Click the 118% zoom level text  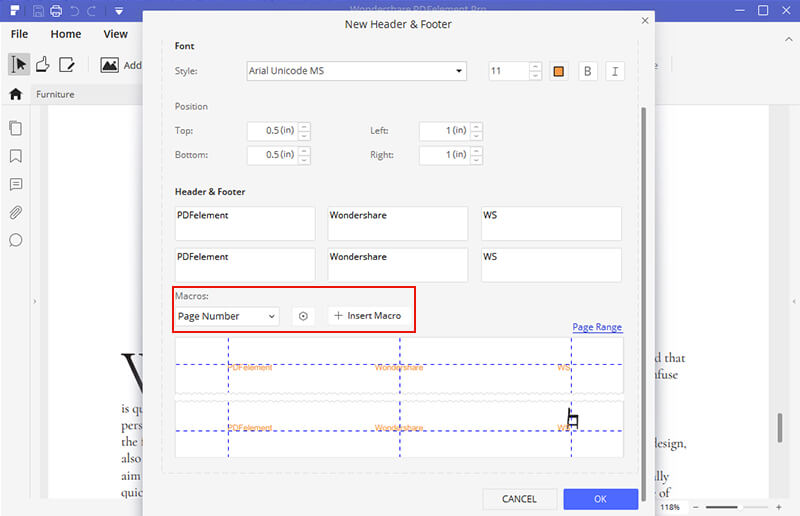click(670, 507)
